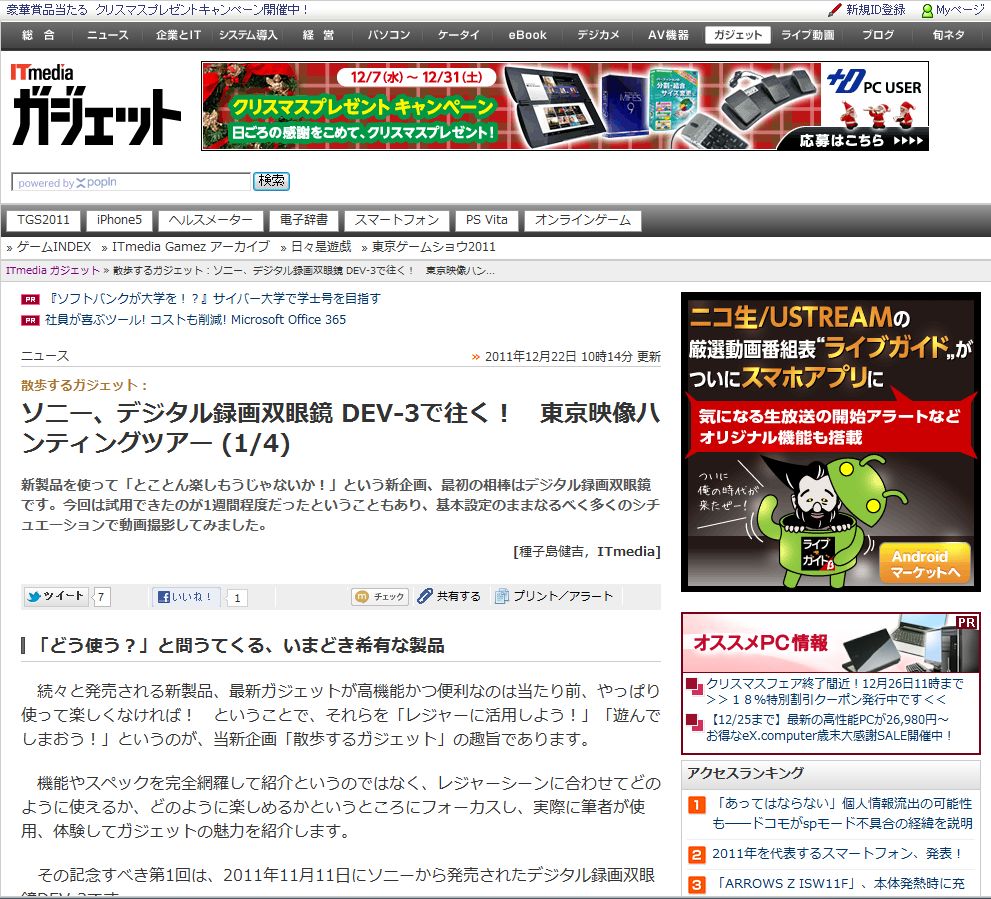991x899 pixels.
Task: Open ブログ navigation item
Action: (878, 35)
